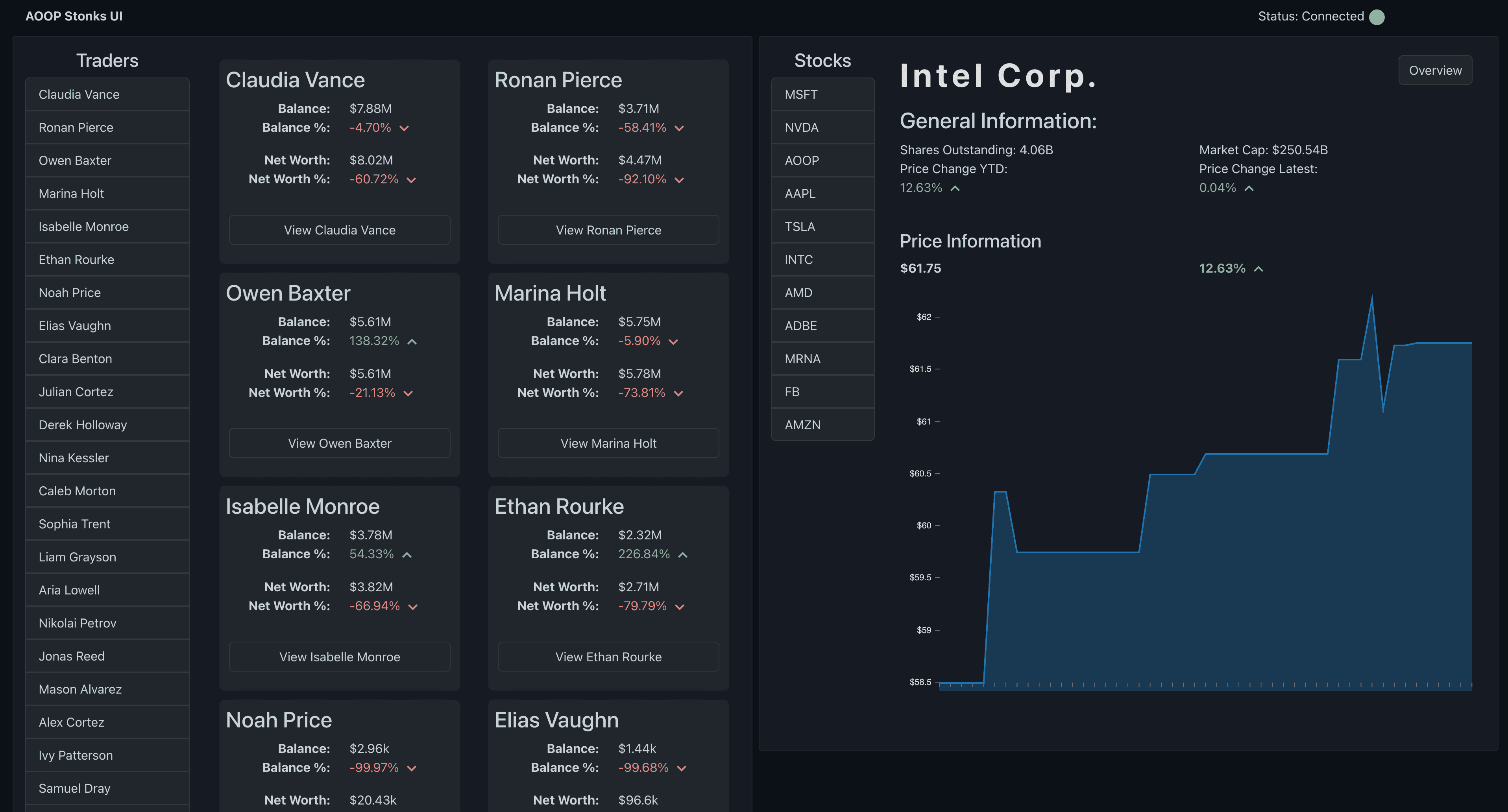Click the red down arrow next to Ronan Pierce's net worth
Image resolution: width=1508 pixels, height=812 pixels.
coord(680,180)
